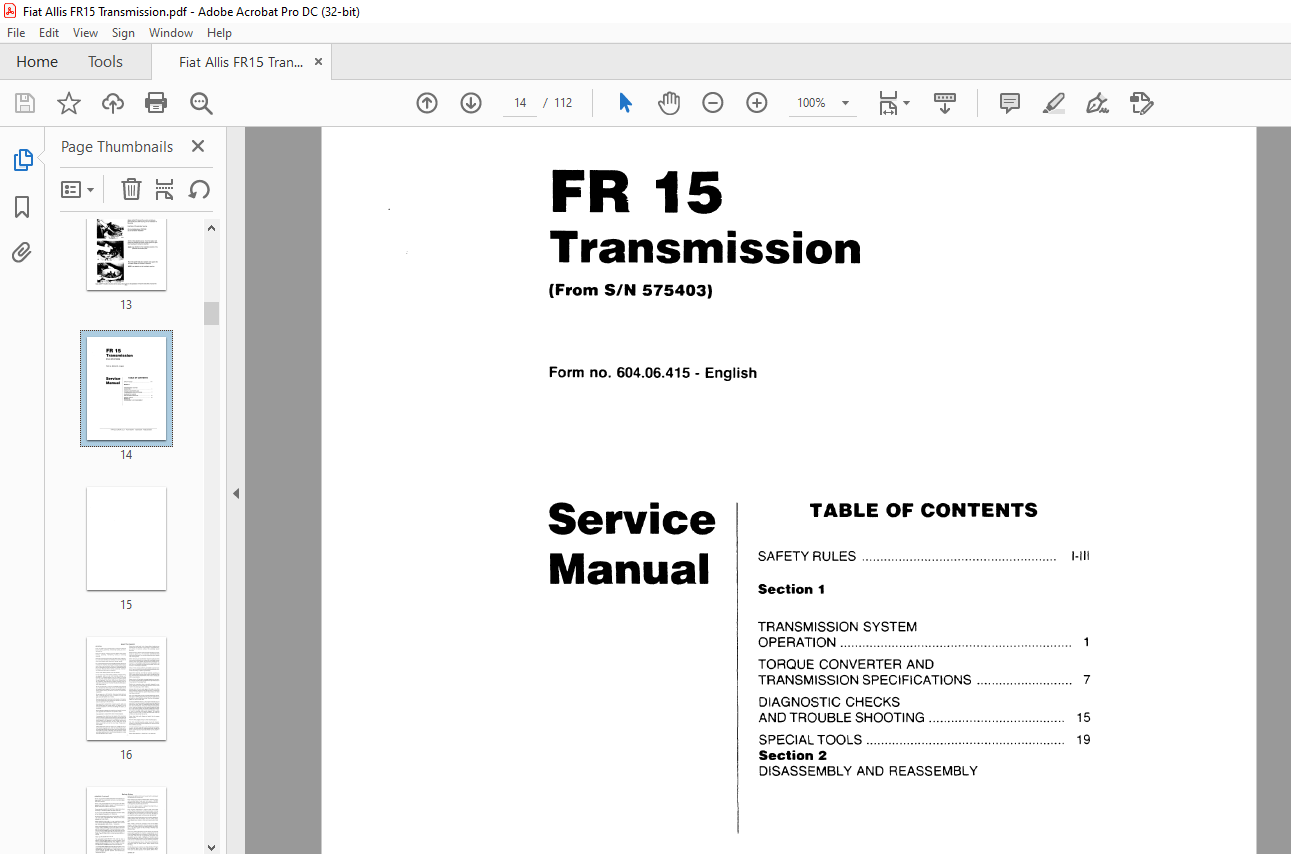Click the SPECIAL TOOLS contents entry
Screen dimensions: 1291x854
pyautogui.click(x=924, y=740)
